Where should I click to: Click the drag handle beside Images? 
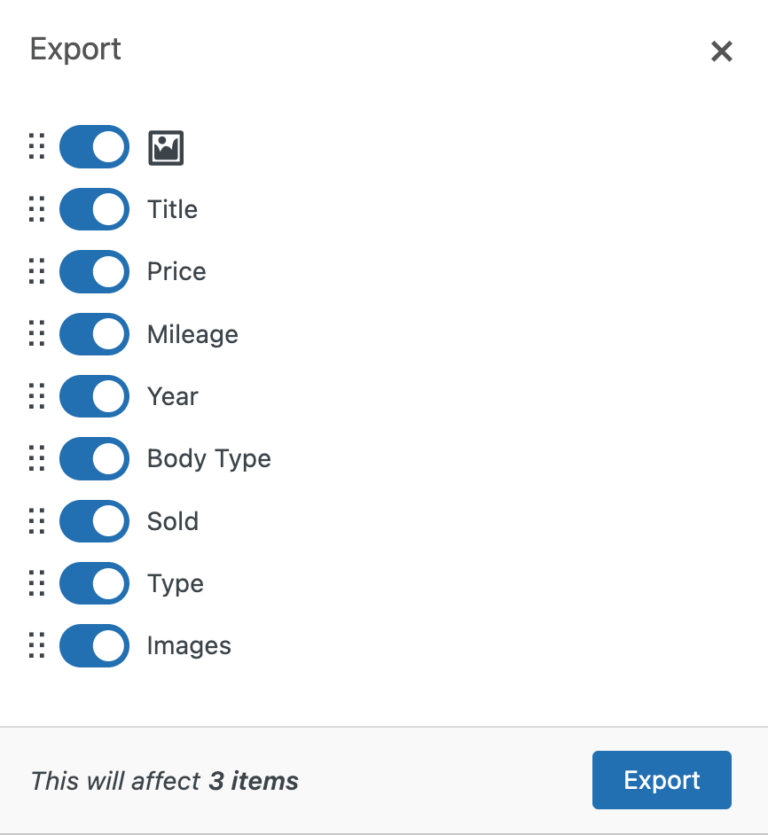37,645
